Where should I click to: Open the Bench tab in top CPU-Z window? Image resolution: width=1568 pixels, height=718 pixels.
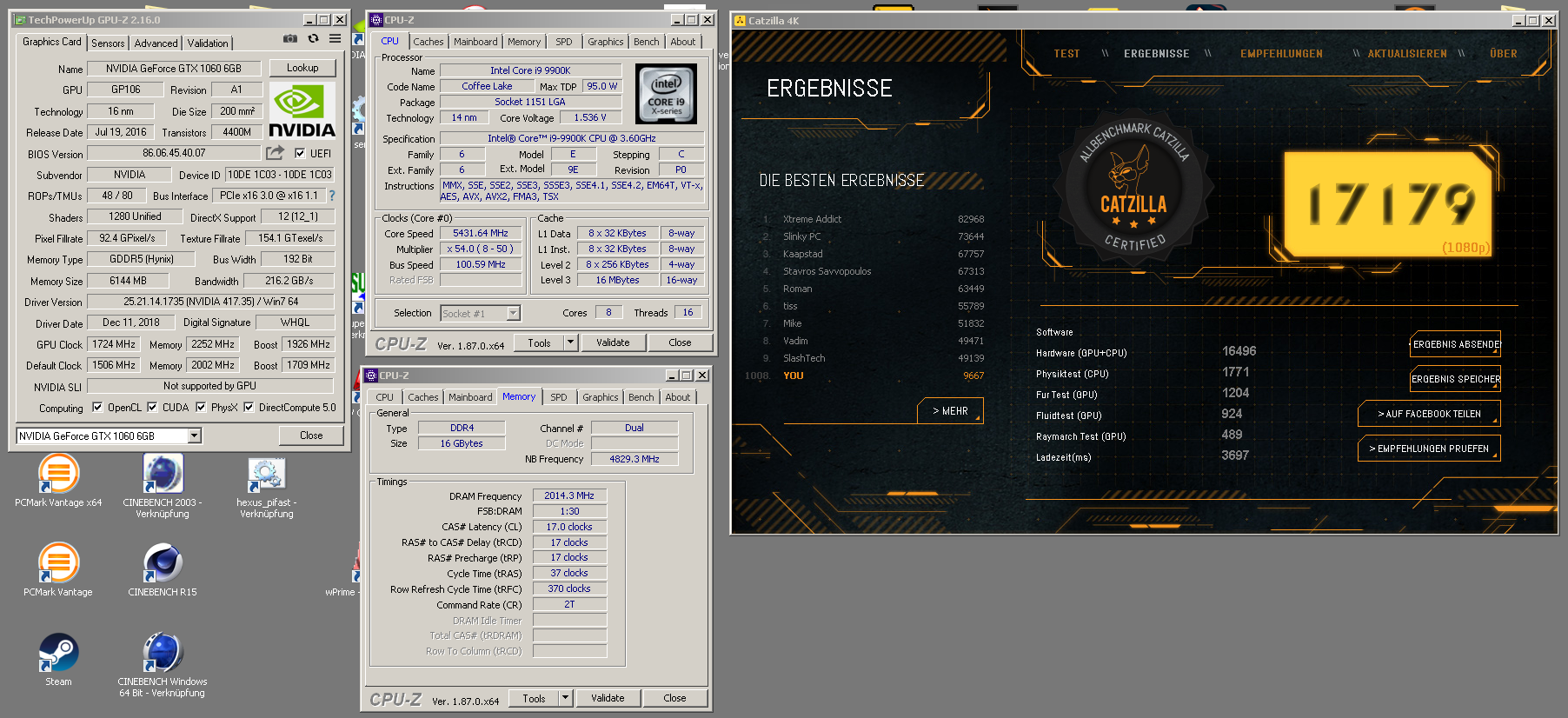pyautogui.click(x=646, y=41)
